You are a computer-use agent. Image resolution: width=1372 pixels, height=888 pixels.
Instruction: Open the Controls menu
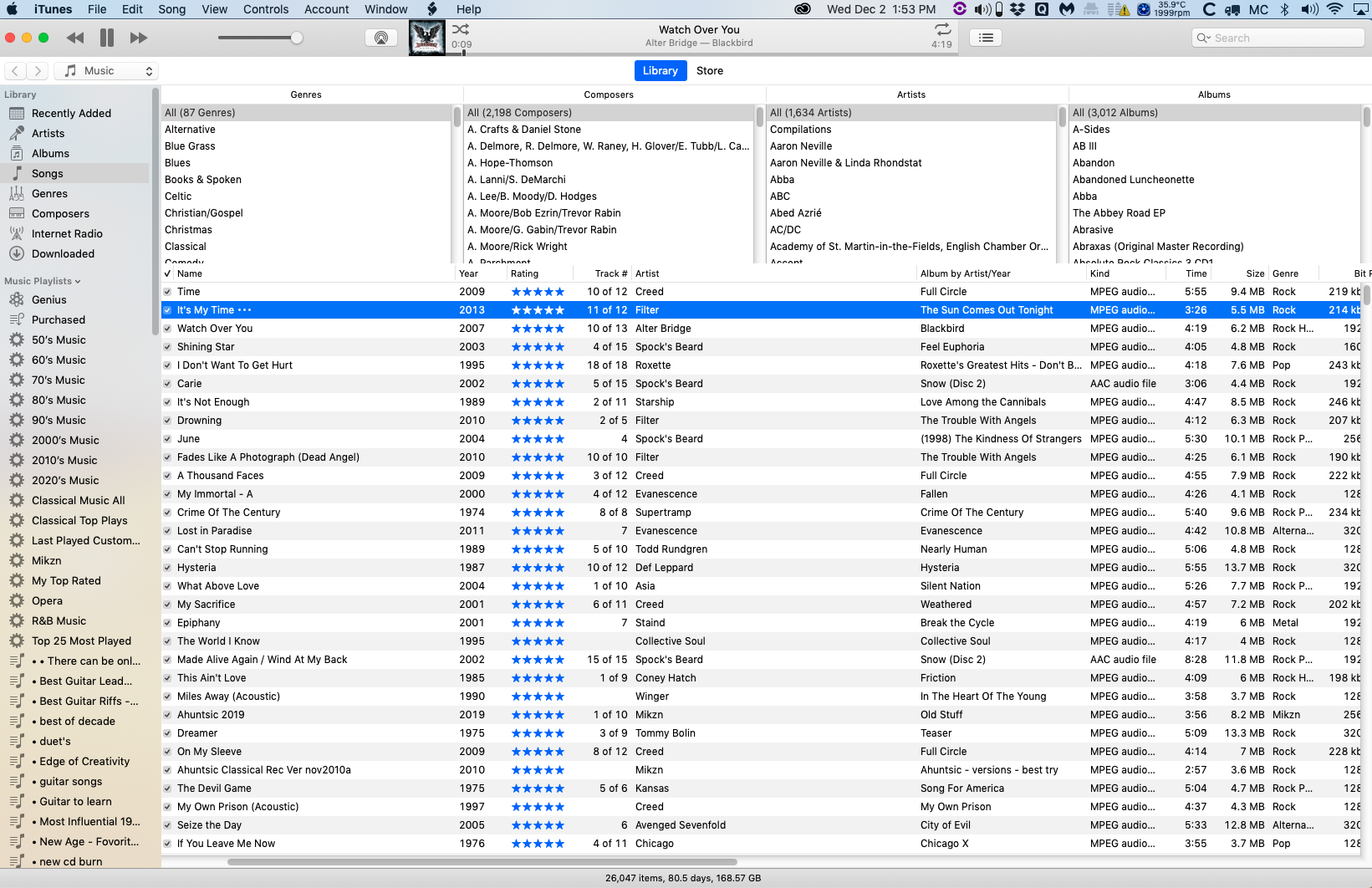[x=266, y=9]
